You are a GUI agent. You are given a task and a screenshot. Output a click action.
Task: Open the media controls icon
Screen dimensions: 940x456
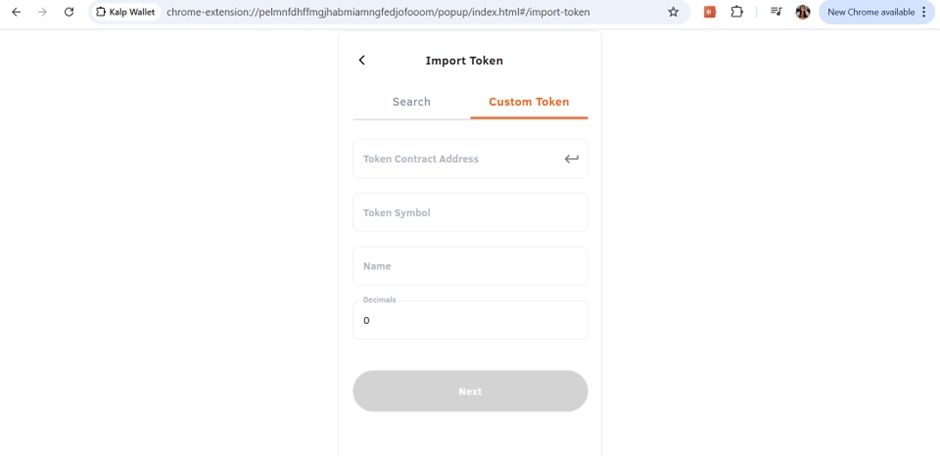pos(776,12)
